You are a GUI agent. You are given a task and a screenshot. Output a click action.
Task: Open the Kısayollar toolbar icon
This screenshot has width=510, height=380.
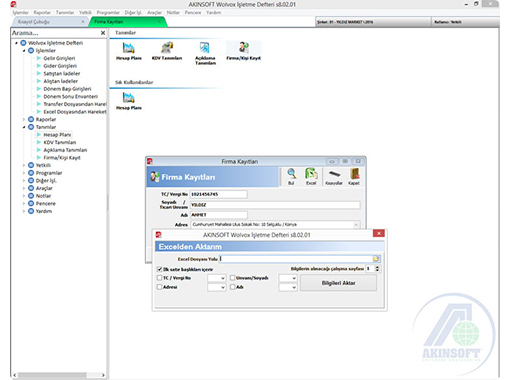tap(334, 177)
